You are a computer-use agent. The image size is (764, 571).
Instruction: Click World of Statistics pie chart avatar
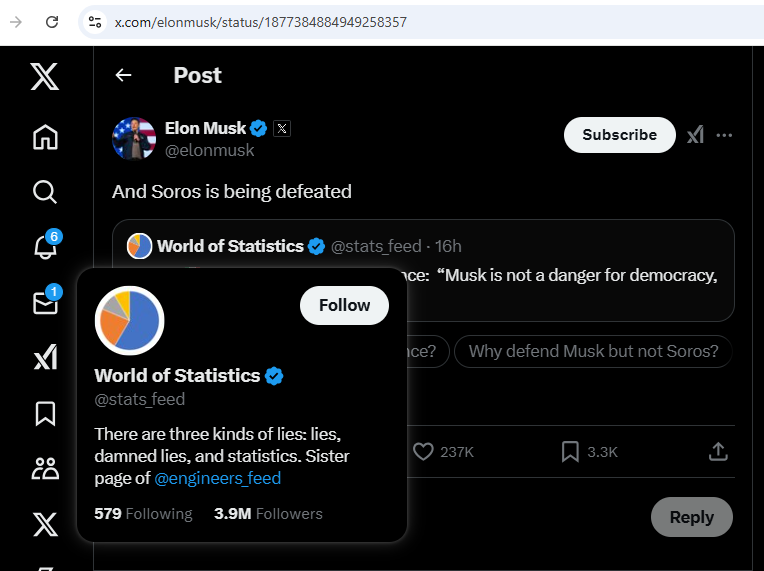click(x=130, y=321)
